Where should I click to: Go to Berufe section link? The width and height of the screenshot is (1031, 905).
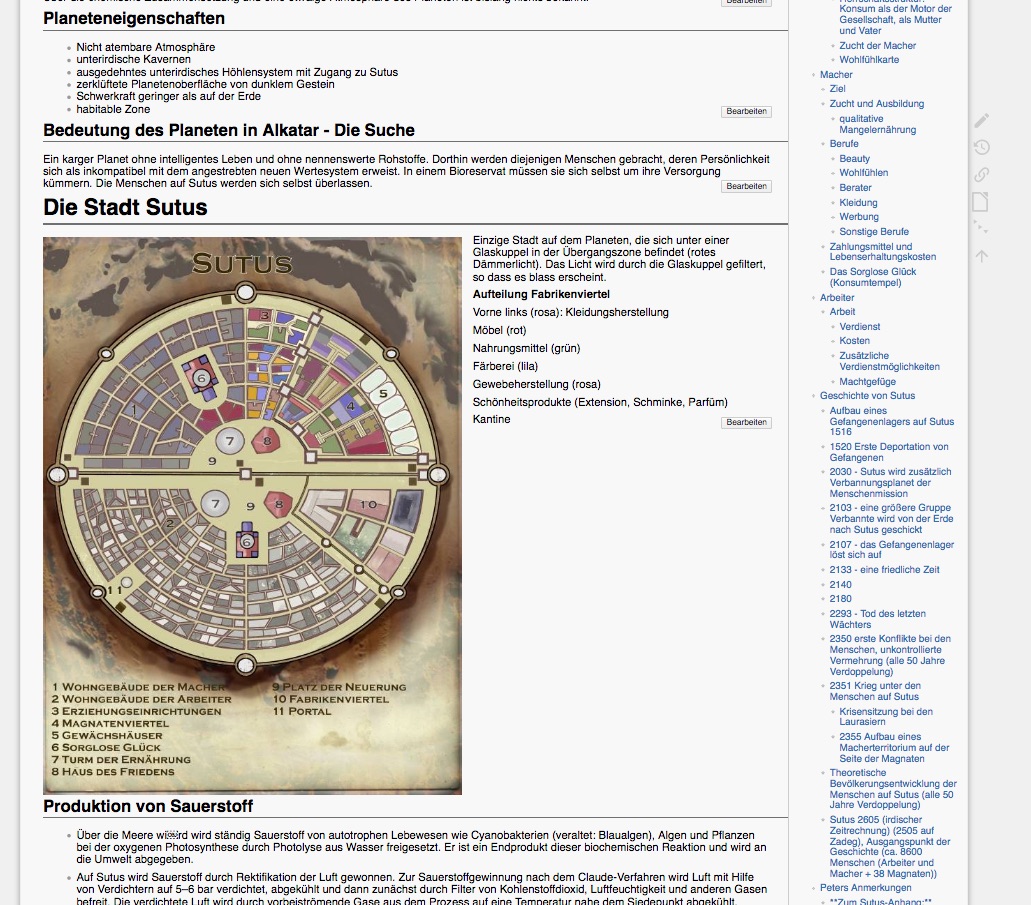click(x=844, y=143)
